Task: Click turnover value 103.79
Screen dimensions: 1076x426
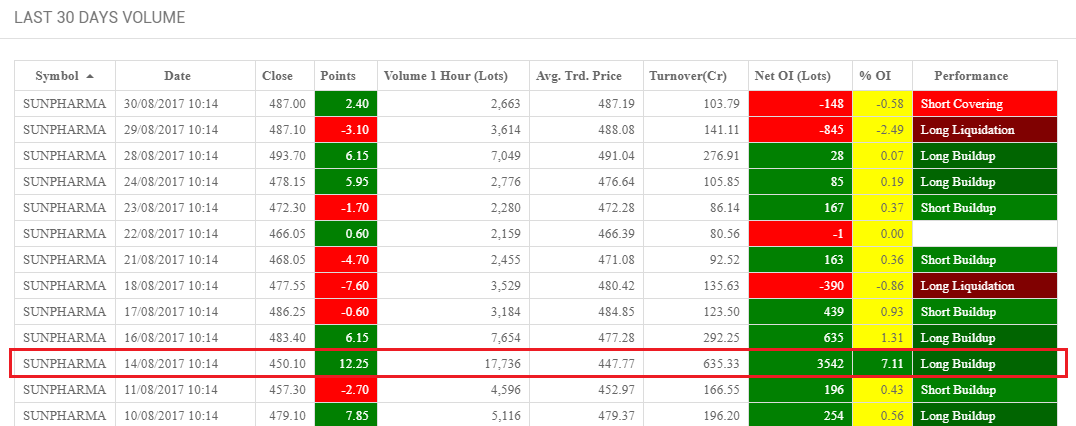Action: point(722,104)
